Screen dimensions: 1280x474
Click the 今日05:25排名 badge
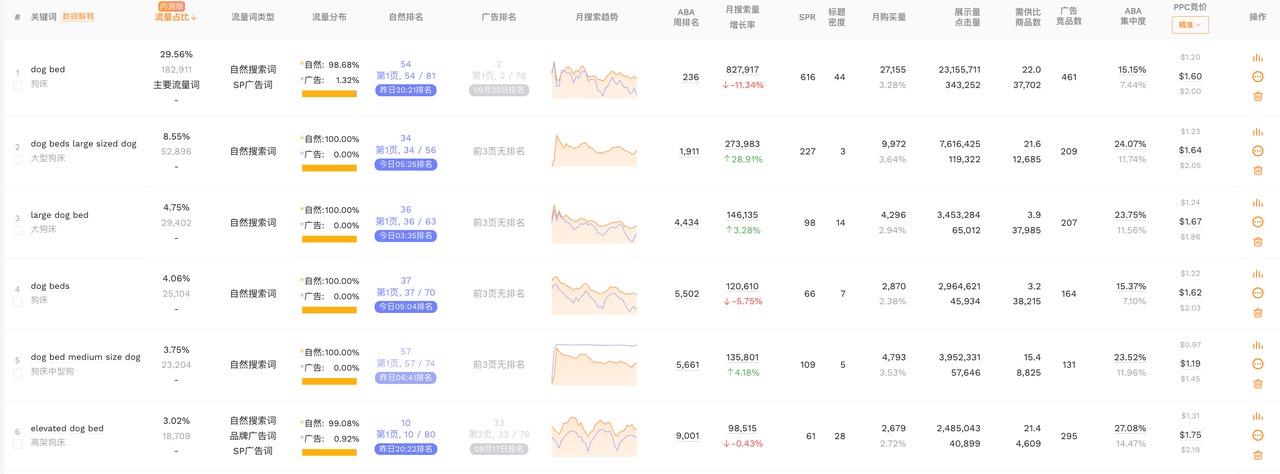coord(405,164)
